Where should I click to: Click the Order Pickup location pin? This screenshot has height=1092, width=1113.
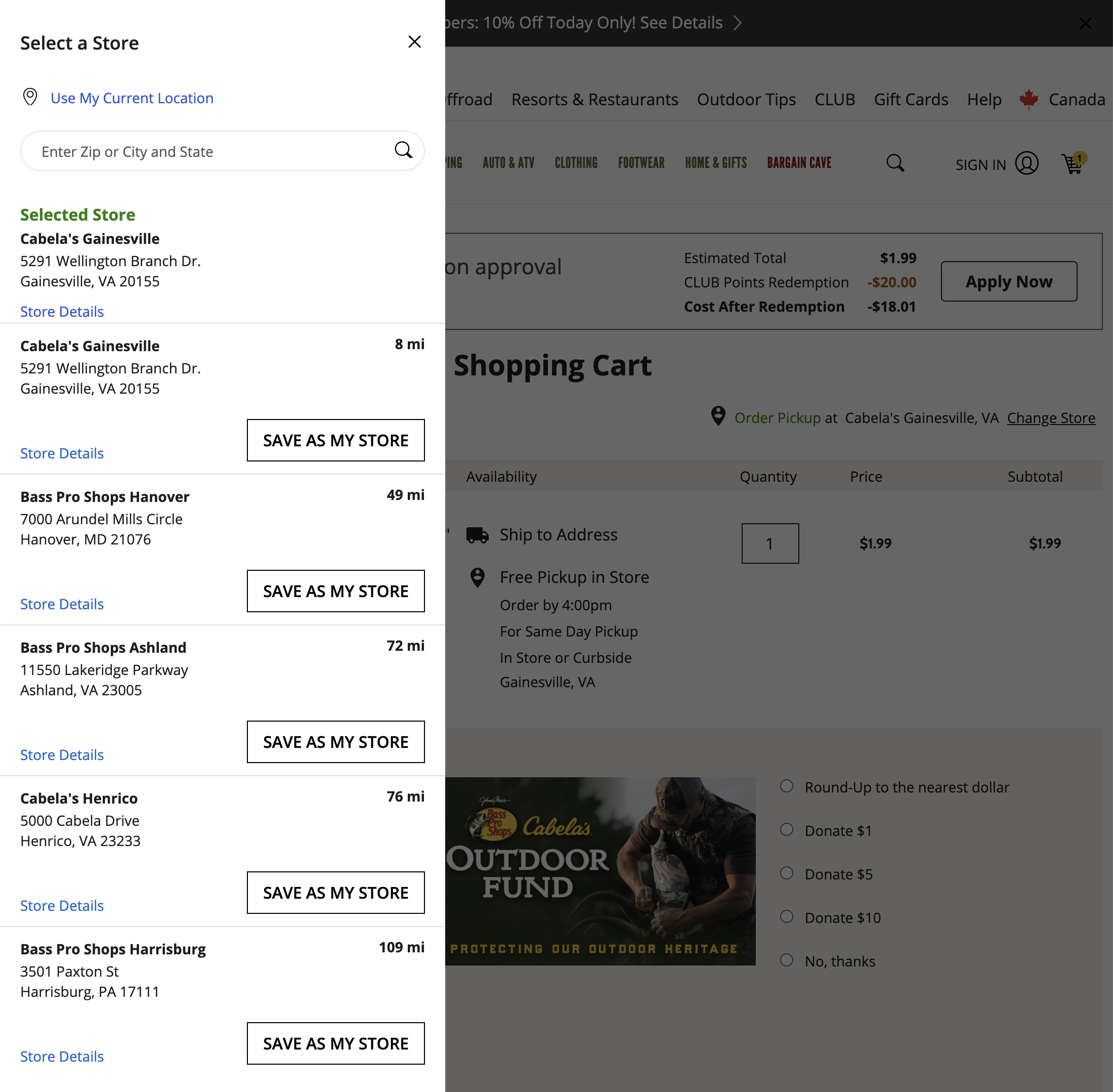click(717, 417)
